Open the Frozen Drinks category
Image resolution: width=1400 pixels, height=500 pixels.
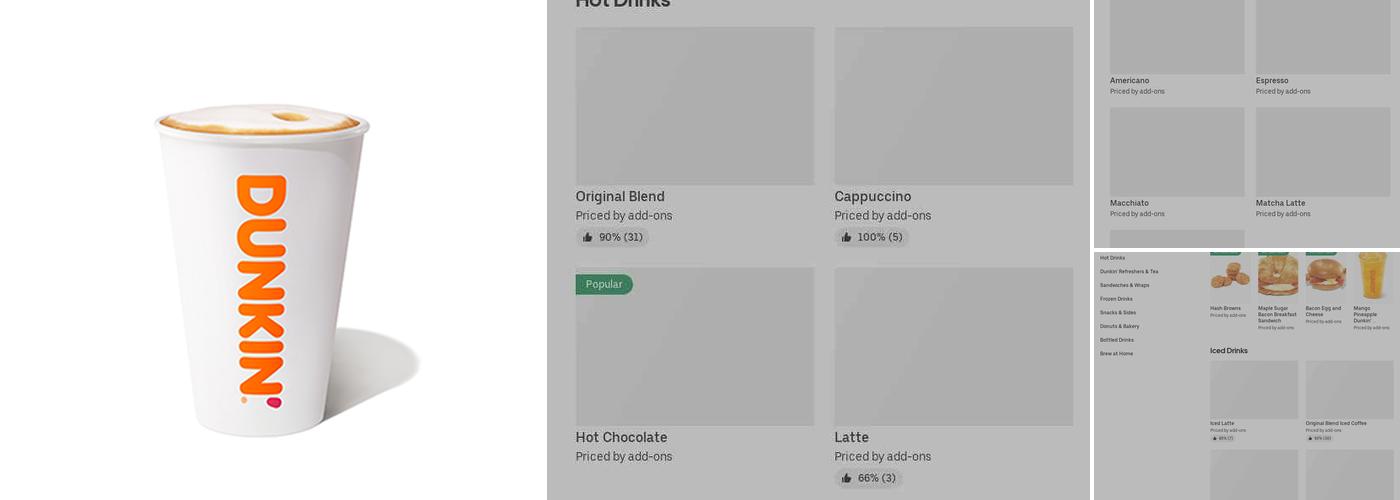pos(1116,299)
